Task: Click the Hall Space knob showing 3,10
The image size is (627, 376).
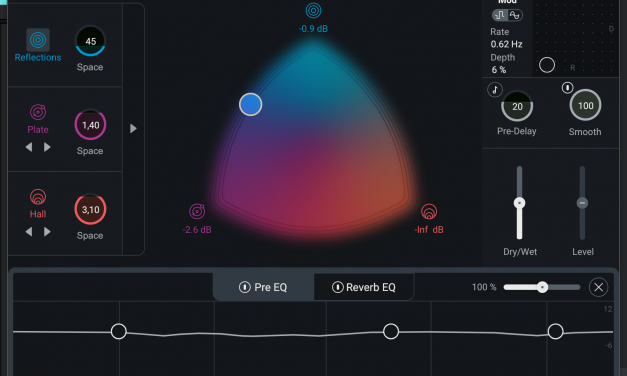Action: [x=90, y=210]
